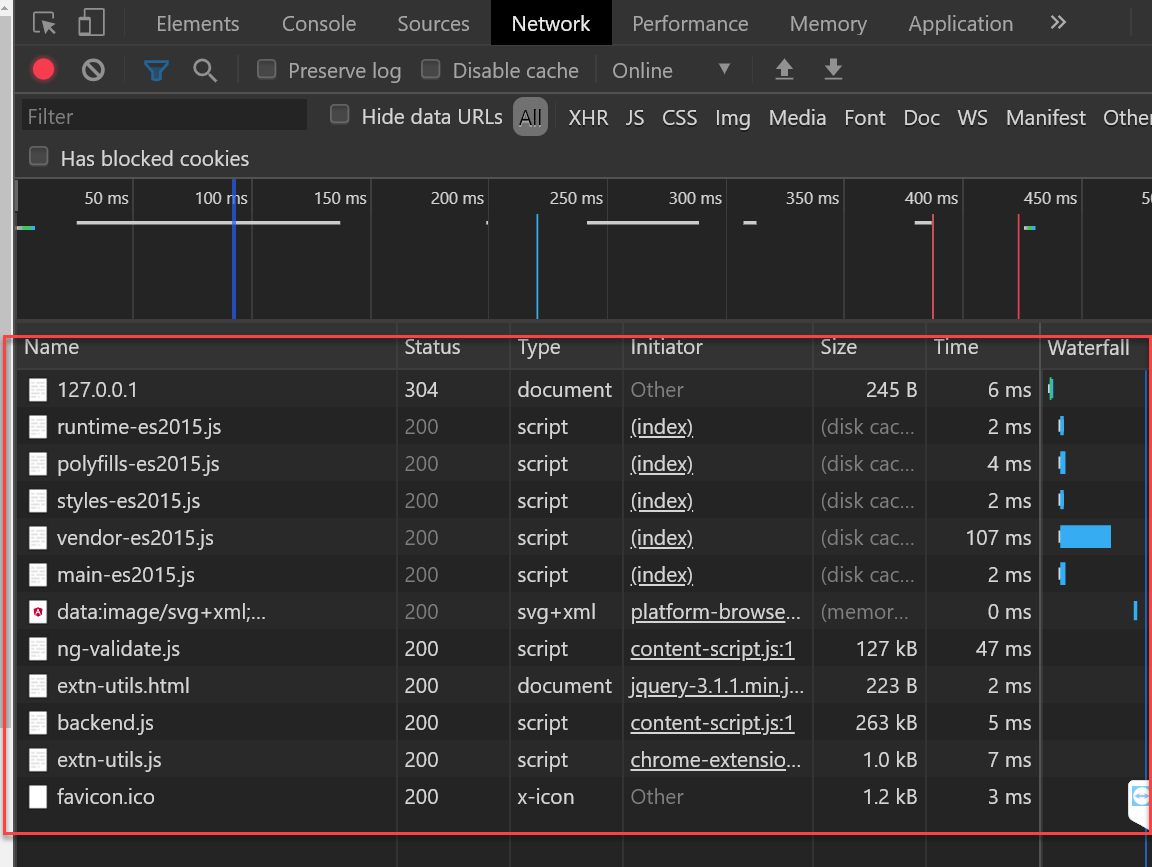This screenshot has width=1152, height=867.
Task: Tick the Has blocked cookies checkbox
Action: click(x=38, y=157)
